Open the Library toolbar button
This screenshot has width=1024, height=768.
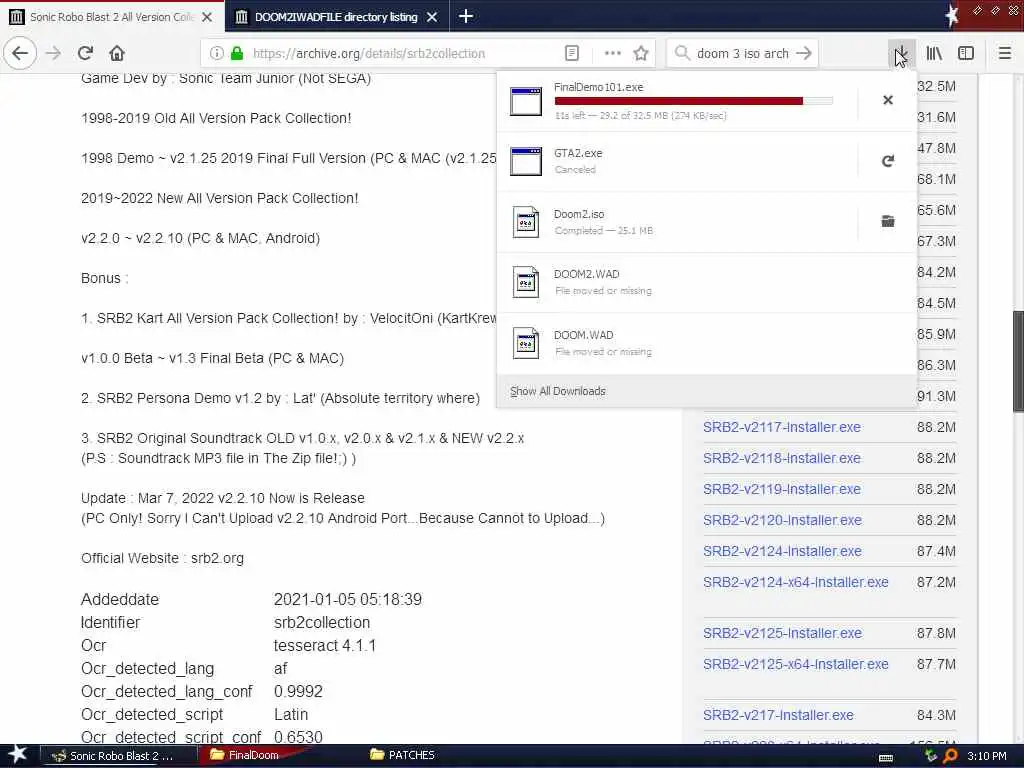click(x=934, y=54)
